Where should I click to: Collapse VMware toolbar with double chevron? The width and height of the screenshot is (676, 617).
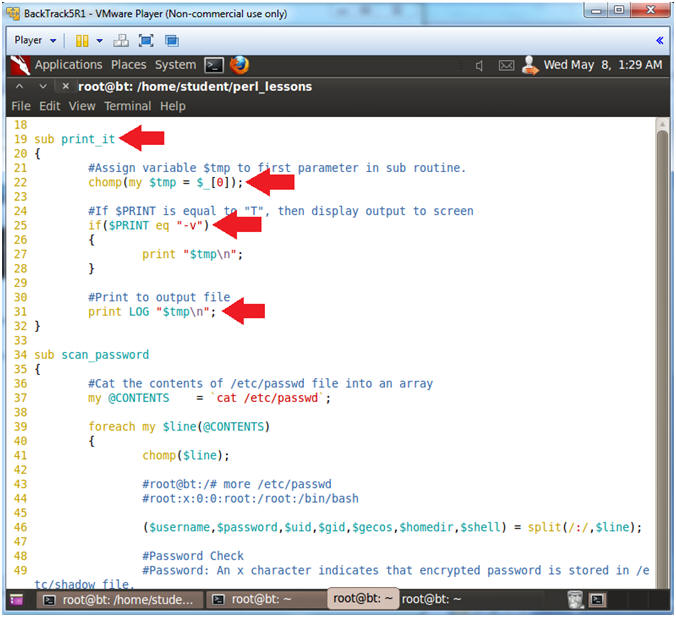(x=660, y=41)
